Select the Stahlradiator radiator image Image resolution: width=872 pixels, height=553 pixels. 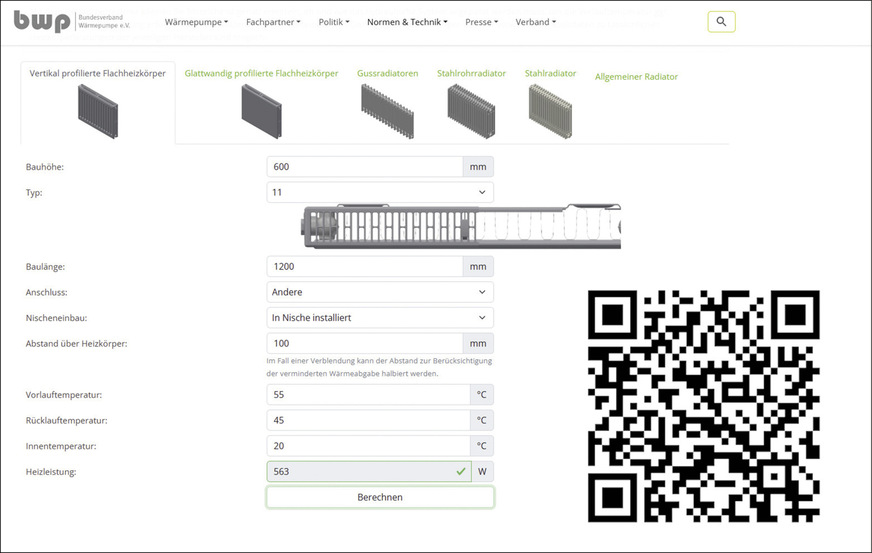pyautogui.click(x=551, y=108)
